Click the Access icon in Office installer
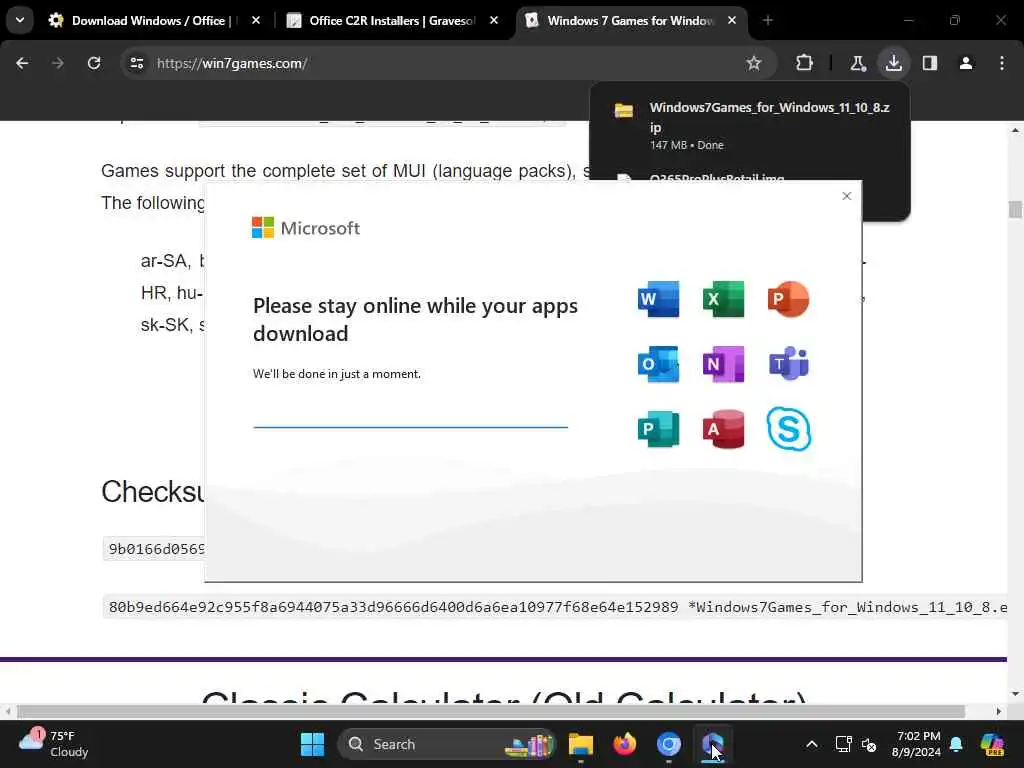This screenshot has width=1024, height=768. coord(723,429)
